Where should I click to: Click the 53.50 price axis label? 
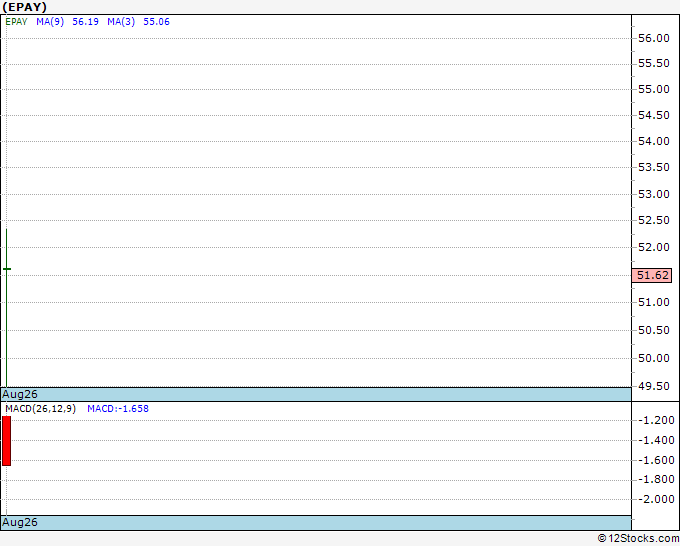point(654,167)
